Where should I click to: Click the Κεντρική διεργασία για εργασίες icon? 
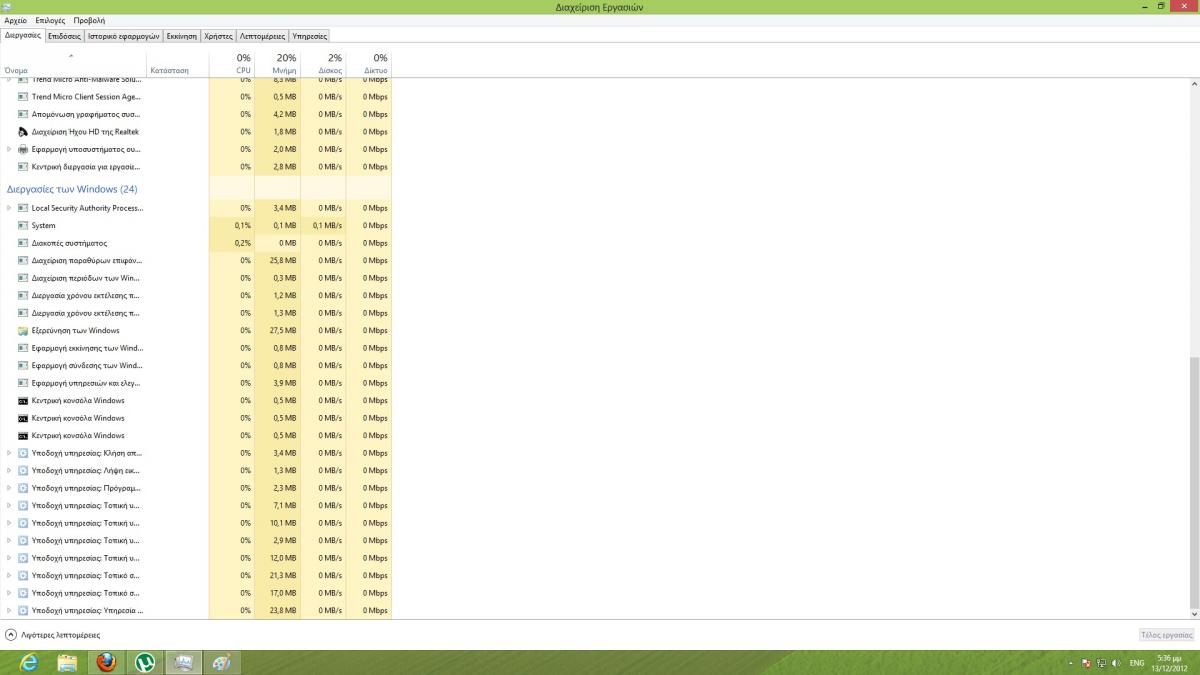23,167
